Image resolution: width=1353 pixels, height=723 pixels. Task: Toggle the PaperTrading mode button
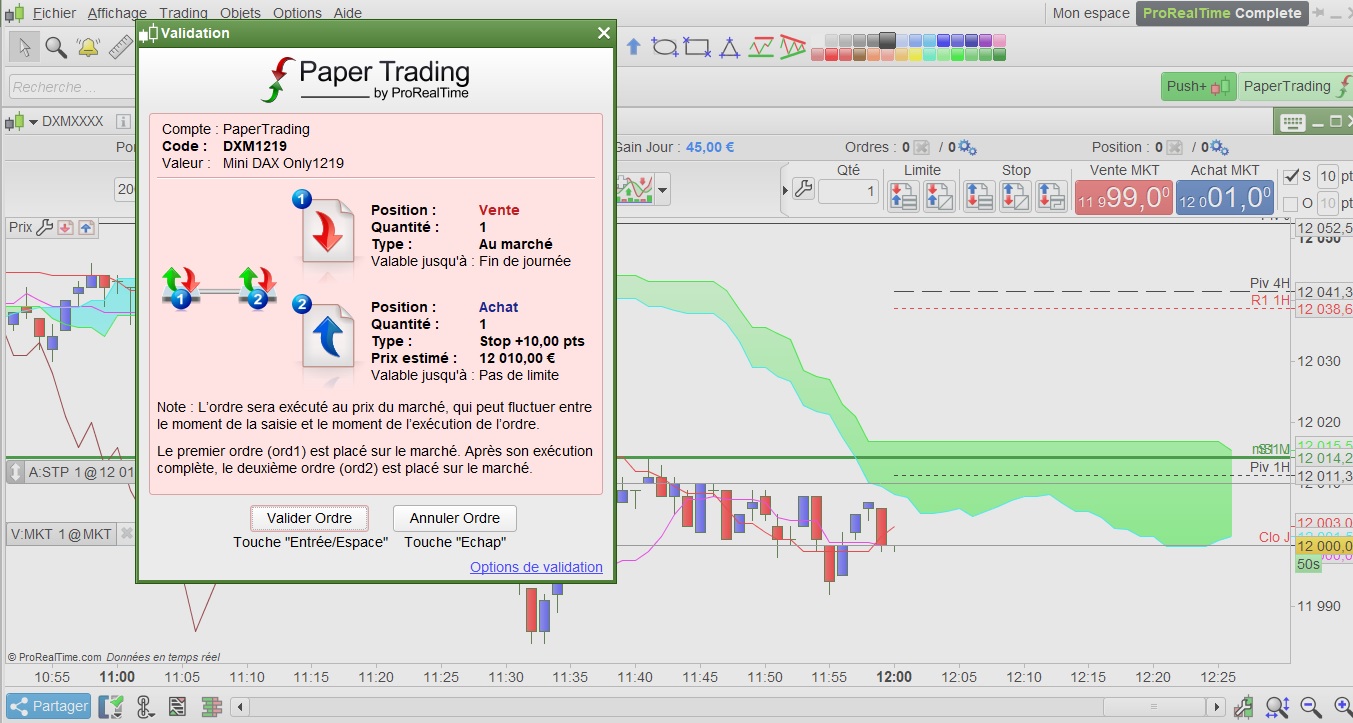pos(1296,86)
